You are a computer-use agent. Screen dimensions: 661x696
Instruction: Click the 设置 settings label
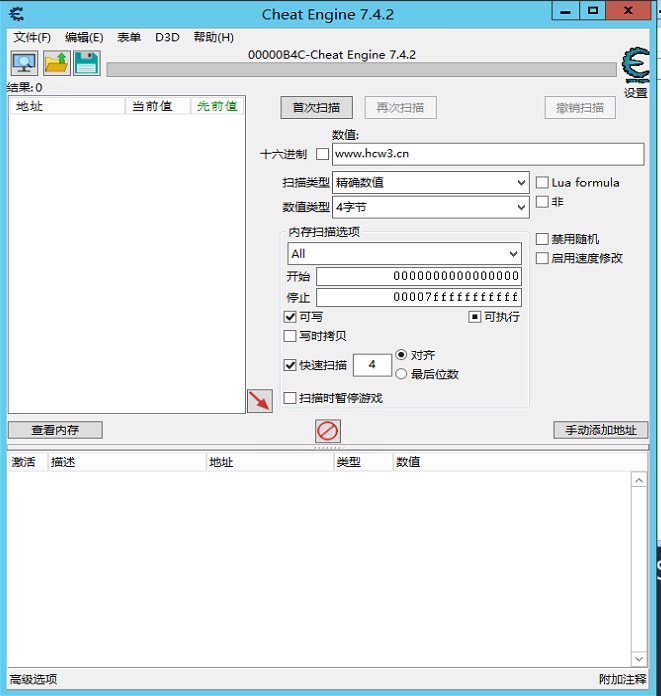[x=635, y=93]
